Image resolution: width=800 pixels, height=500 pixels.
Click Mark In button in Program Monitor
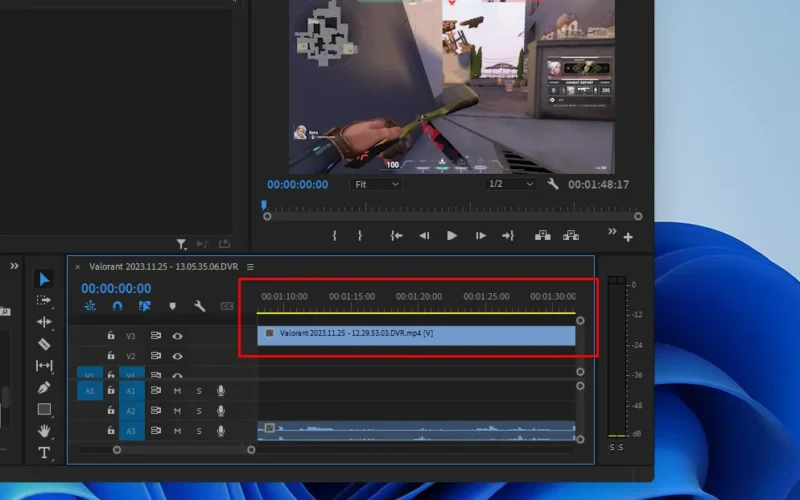point(334,236)
